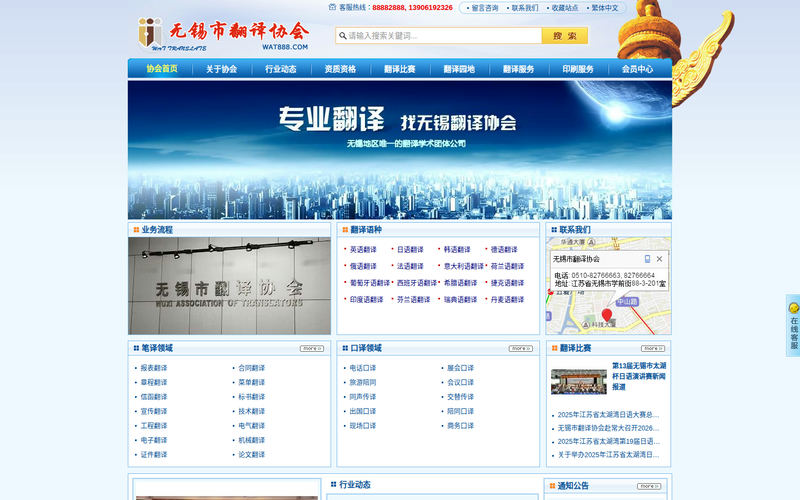Open 交替传译 in 口译领域
The image size is (800, 500).
(460, 396)
